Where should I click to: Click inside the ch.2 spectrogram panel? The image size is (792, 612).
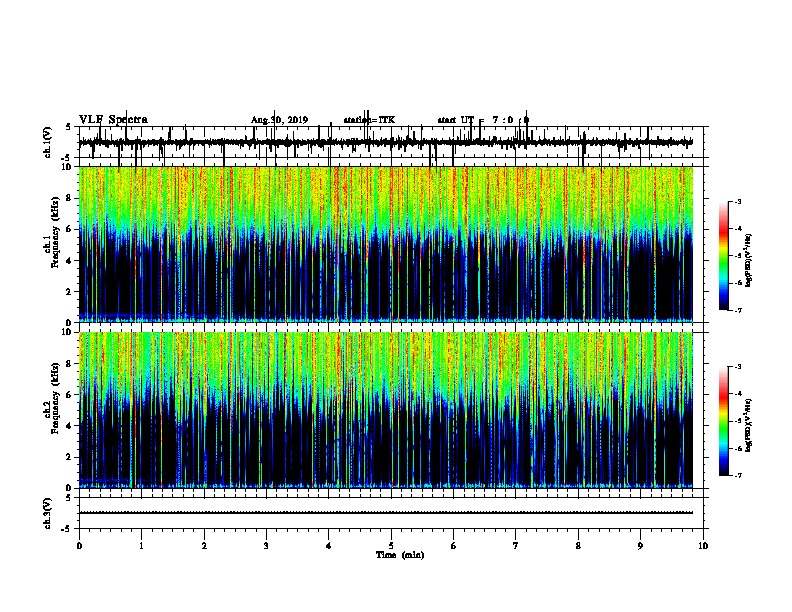click(386, 410)
